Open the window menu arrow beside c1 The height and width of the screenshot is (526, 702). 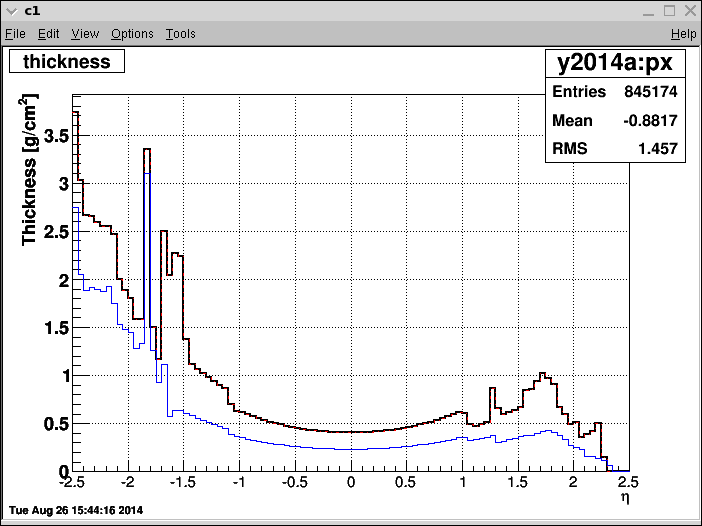(12, 11)
